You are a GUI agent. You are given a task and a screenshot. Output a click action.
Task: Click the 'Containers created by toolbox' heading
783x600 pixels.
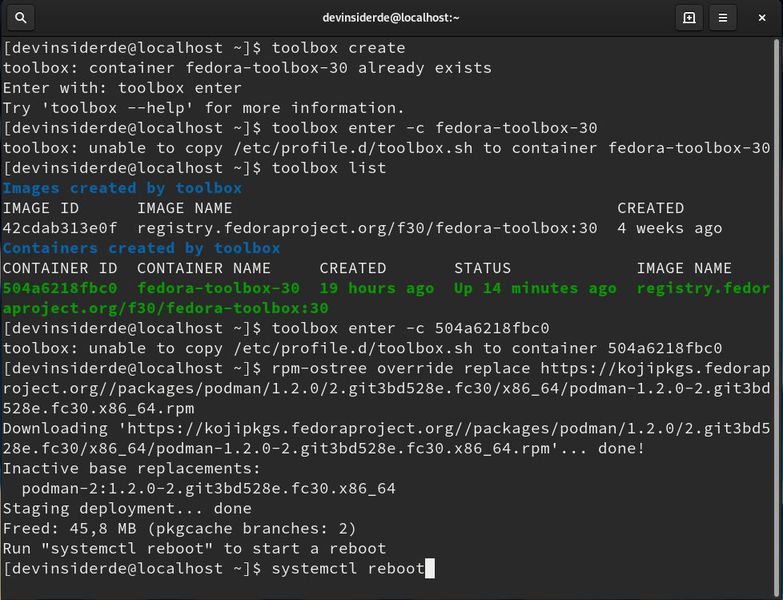pos(141,248)
